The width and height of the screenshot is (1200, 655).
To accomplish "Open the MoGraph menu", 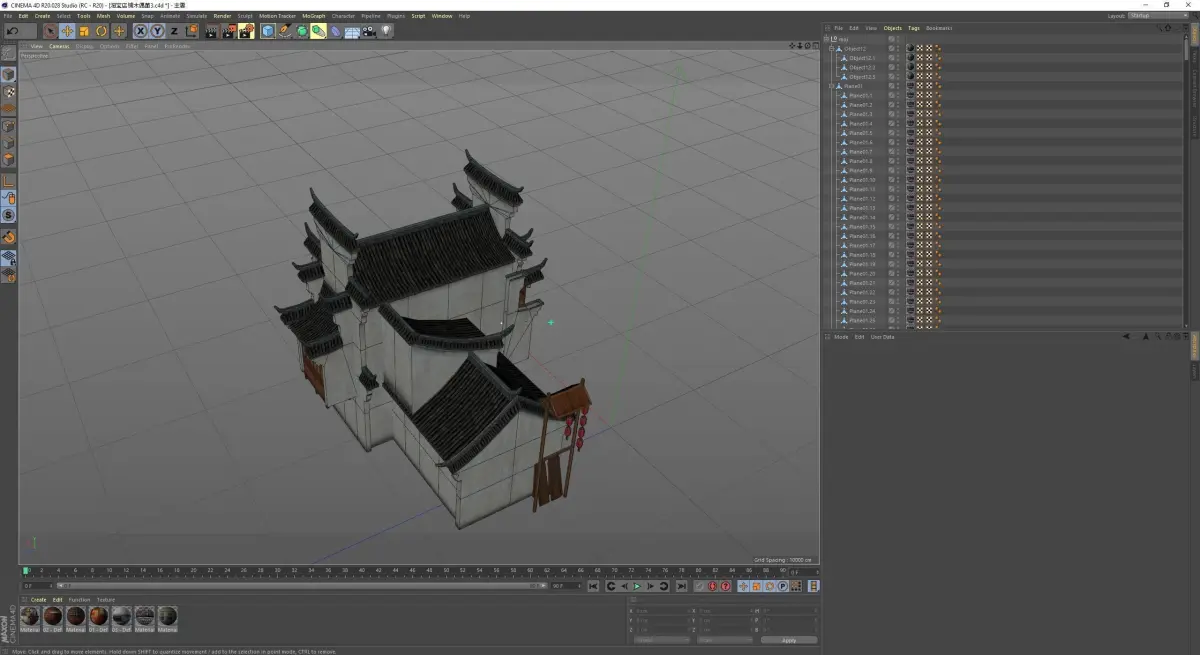I will click(314, 16).
